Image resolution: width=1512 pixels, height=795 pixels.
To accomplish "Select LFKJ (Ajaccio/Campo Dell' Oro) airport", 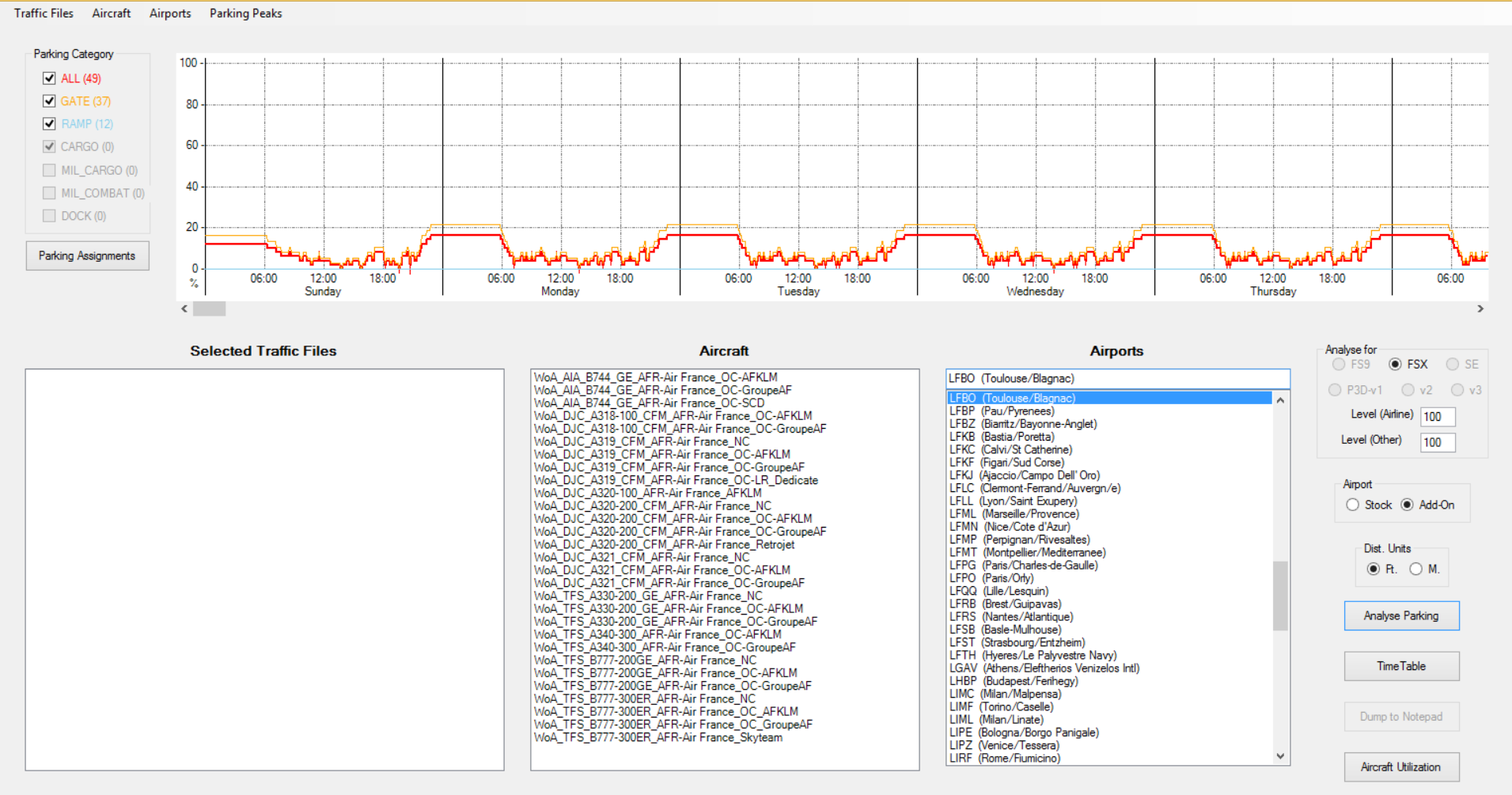I will click(1109, 475).
